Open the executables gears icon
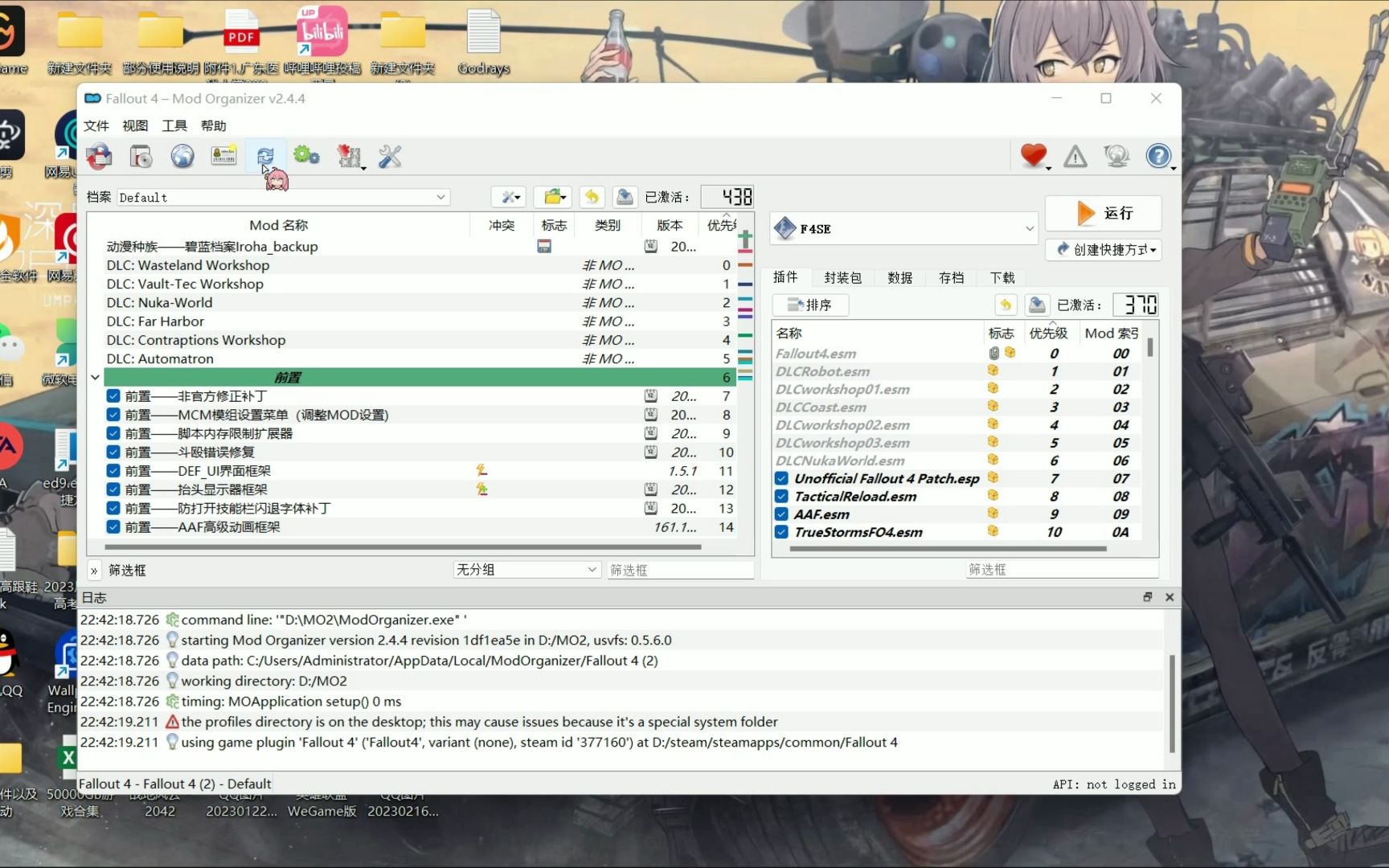1389x868 pixels. [307, 156]
